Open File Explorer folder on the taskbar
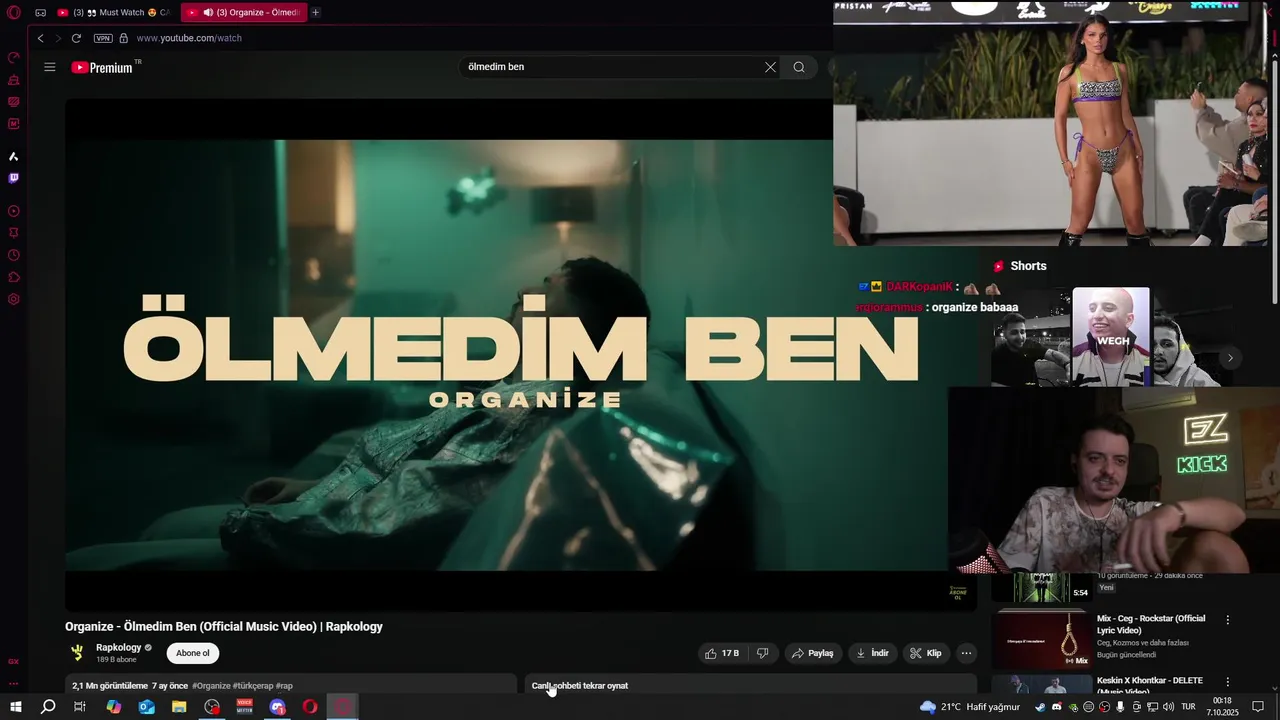1280x720 pixels. coord(179,707)
